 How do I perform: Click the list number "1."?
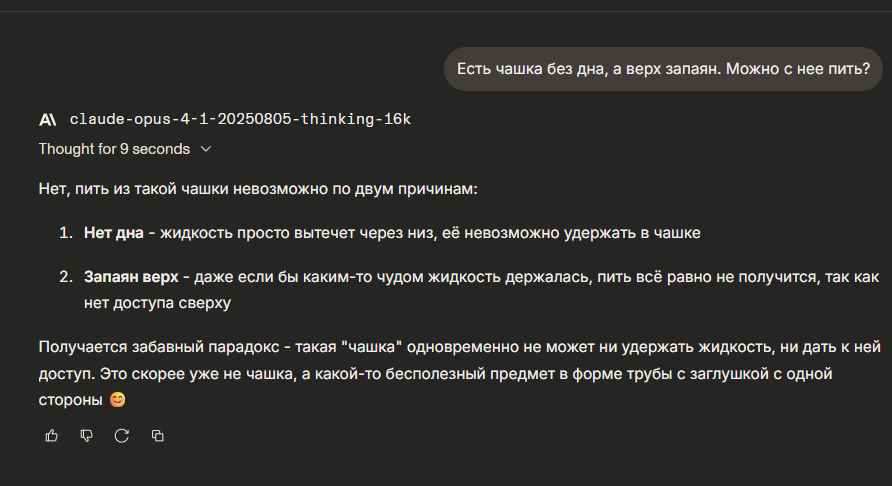point(65,233)
